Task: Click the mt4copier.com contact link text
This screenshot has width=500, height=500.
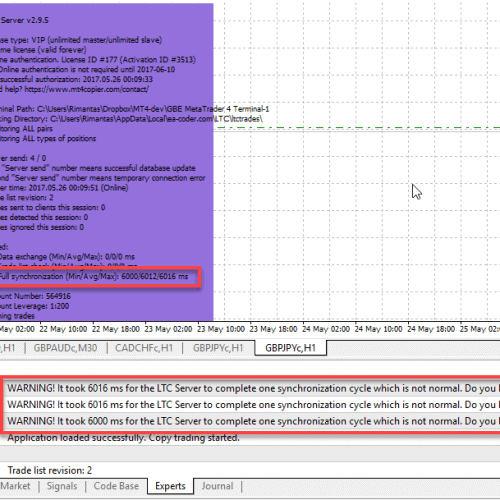Action: 87,89
